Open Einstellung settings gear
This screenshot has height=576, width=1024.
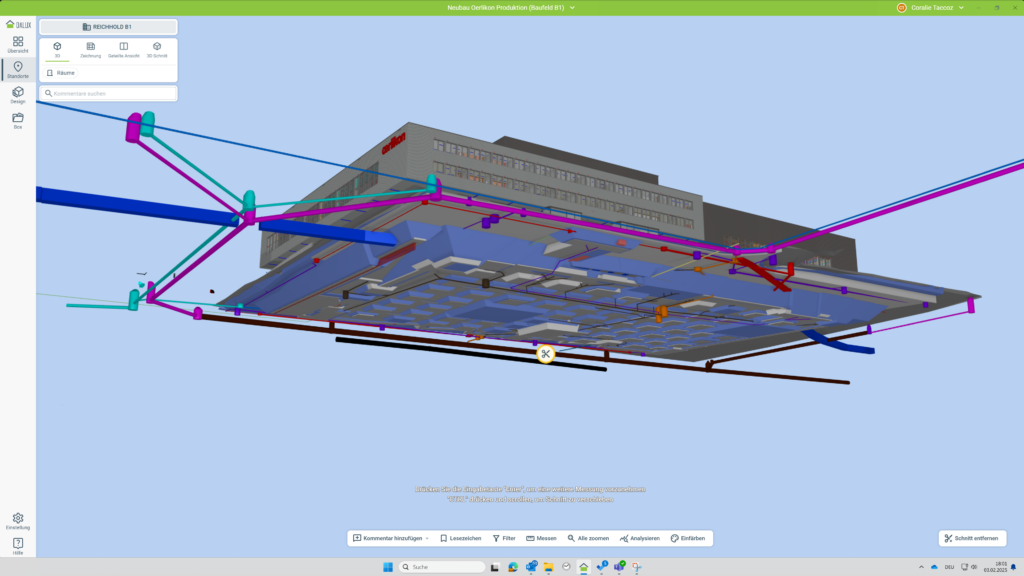point(18,521)
